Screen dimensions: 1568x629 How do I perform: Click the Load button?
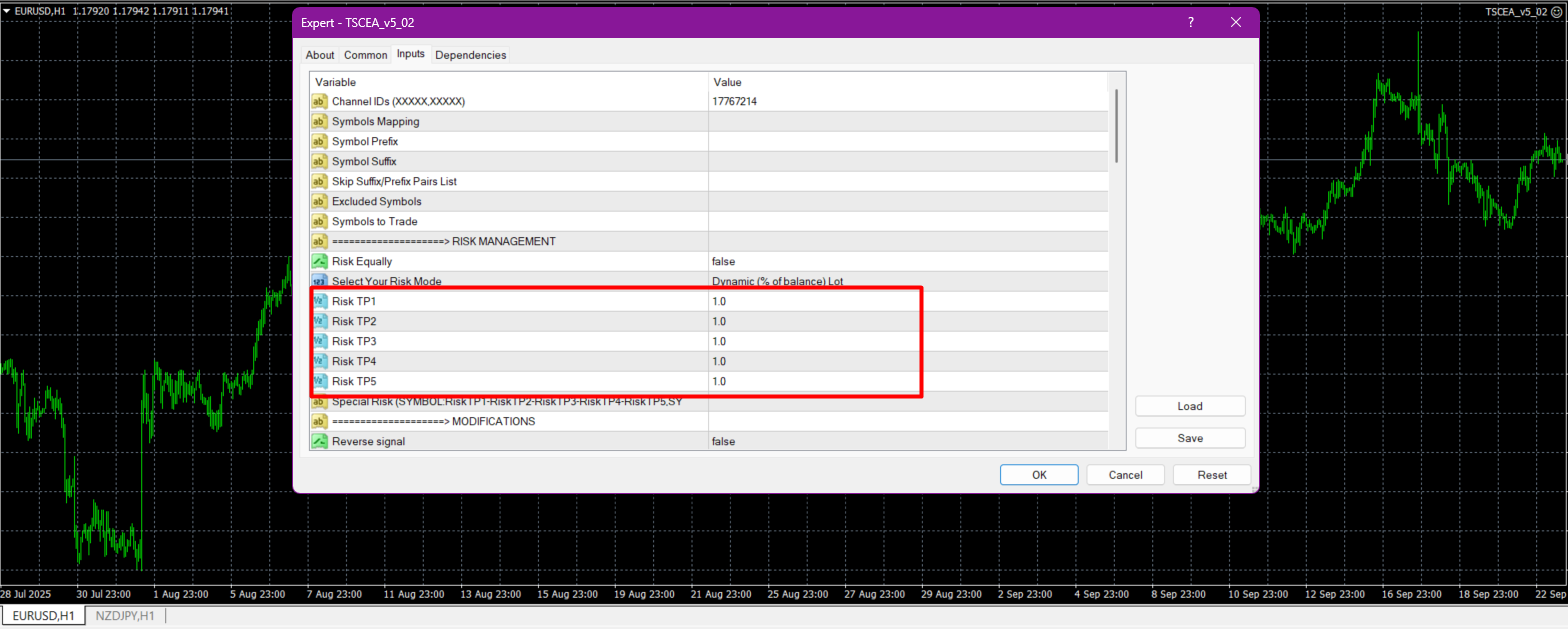pyautogui.click(x=1190, y=406)
